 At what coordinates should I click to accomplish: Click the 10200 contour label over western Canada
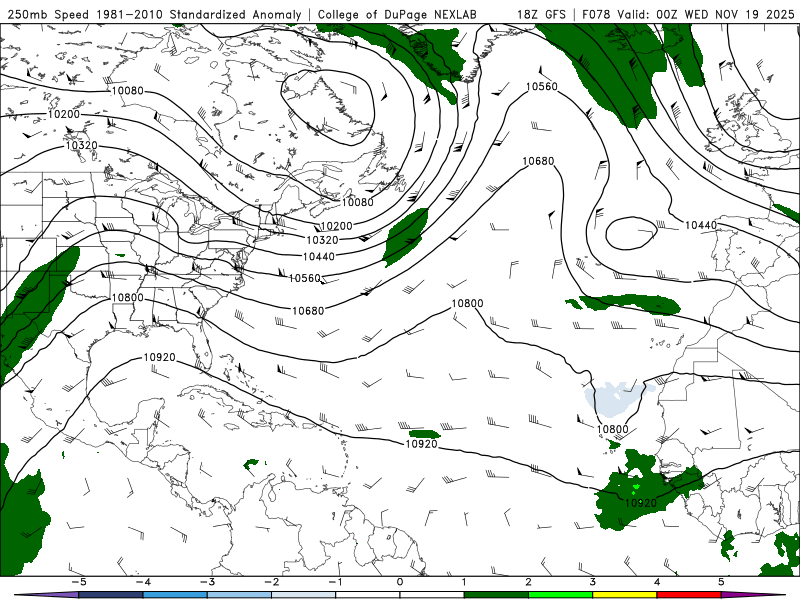pos(64,114)
